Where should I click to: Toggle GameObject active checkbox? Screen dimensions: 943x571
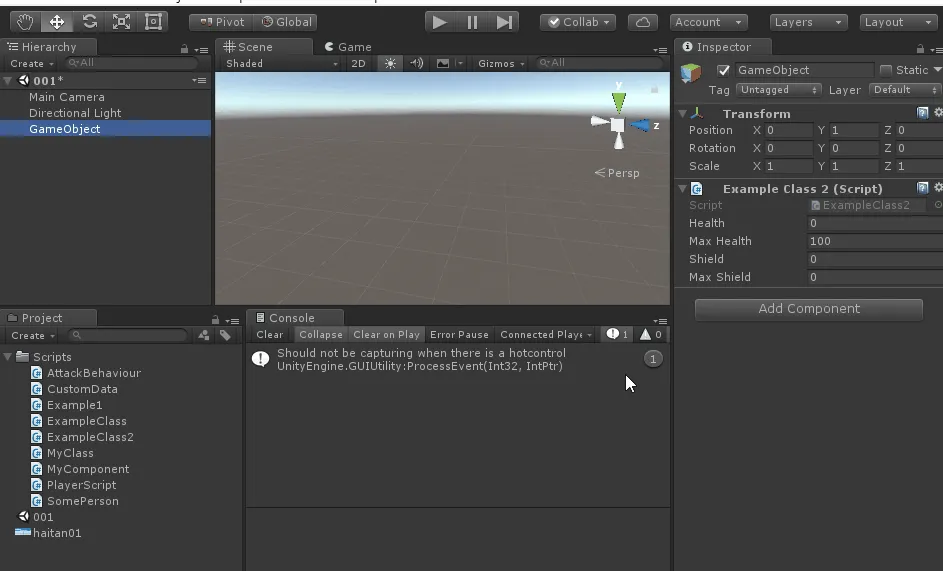[723, 70]
